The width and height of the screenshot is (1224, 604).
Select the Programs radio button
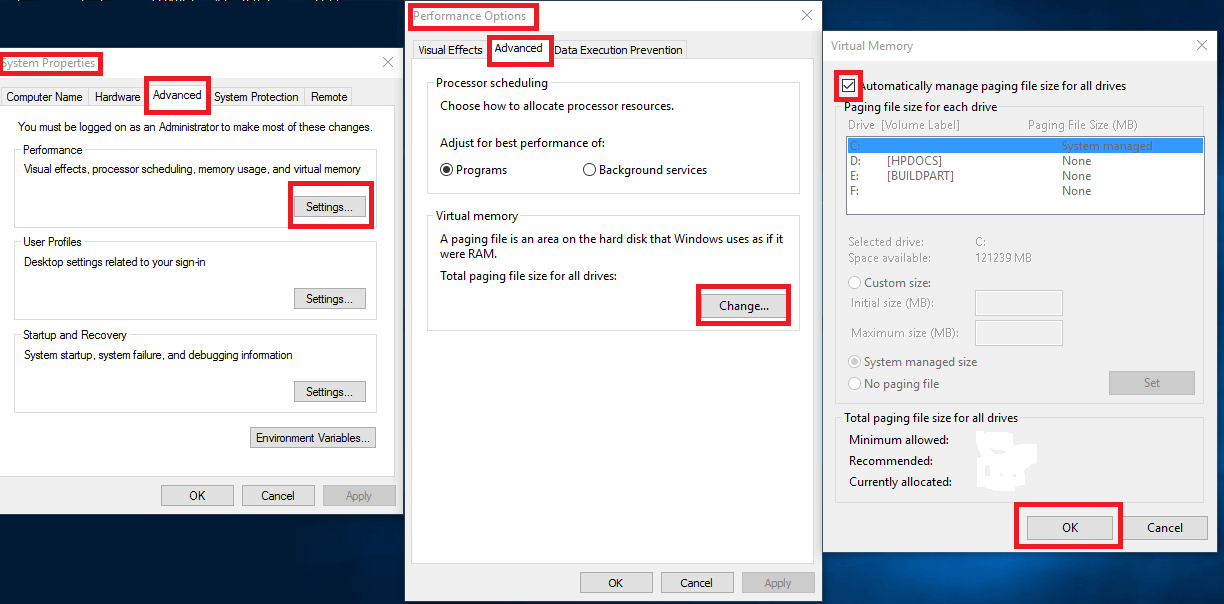[x=474, y=170]
